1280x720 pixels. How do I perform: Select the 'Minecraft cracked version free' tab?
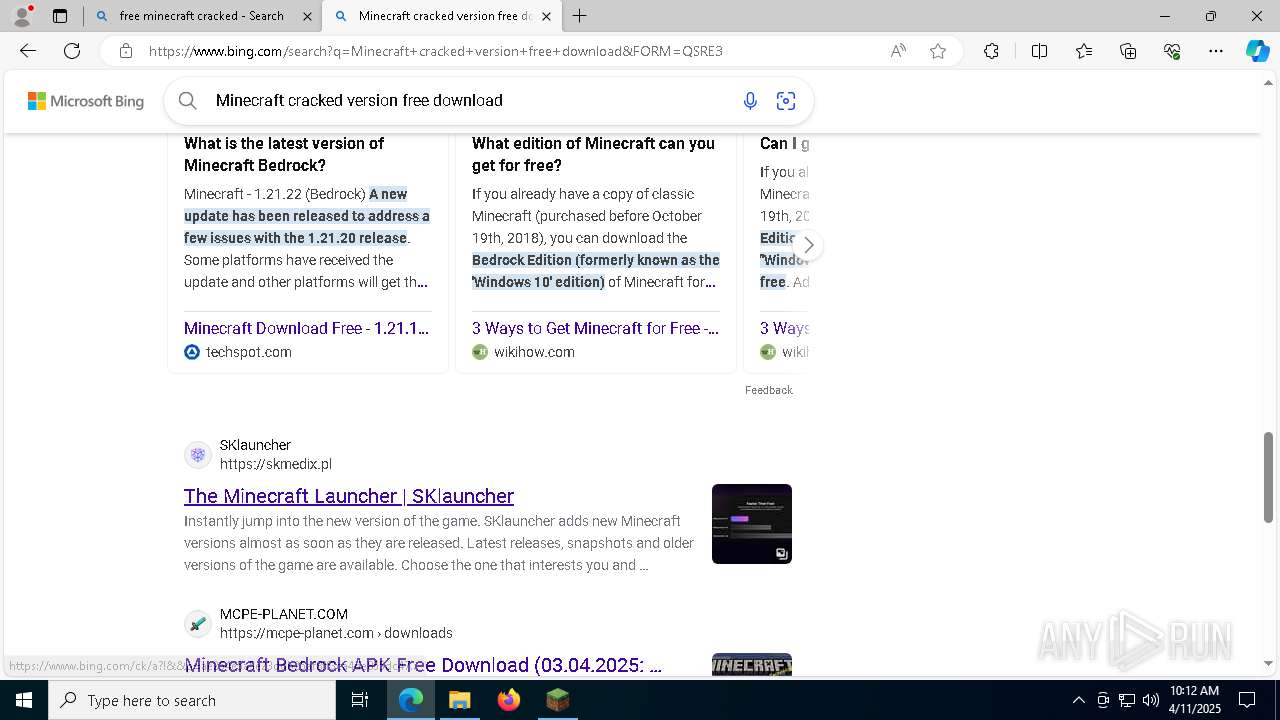pos(443,16)
